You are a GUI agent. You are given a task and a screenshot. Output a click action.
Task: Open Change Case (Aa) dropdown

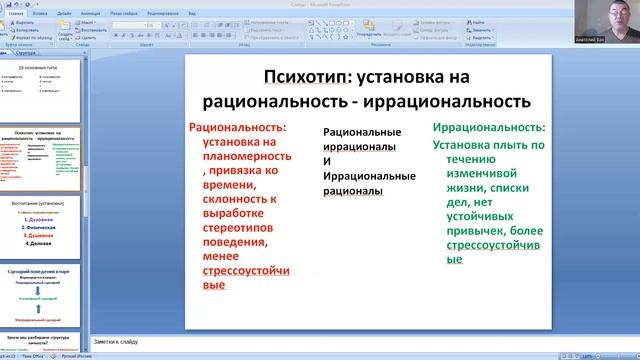168,36
